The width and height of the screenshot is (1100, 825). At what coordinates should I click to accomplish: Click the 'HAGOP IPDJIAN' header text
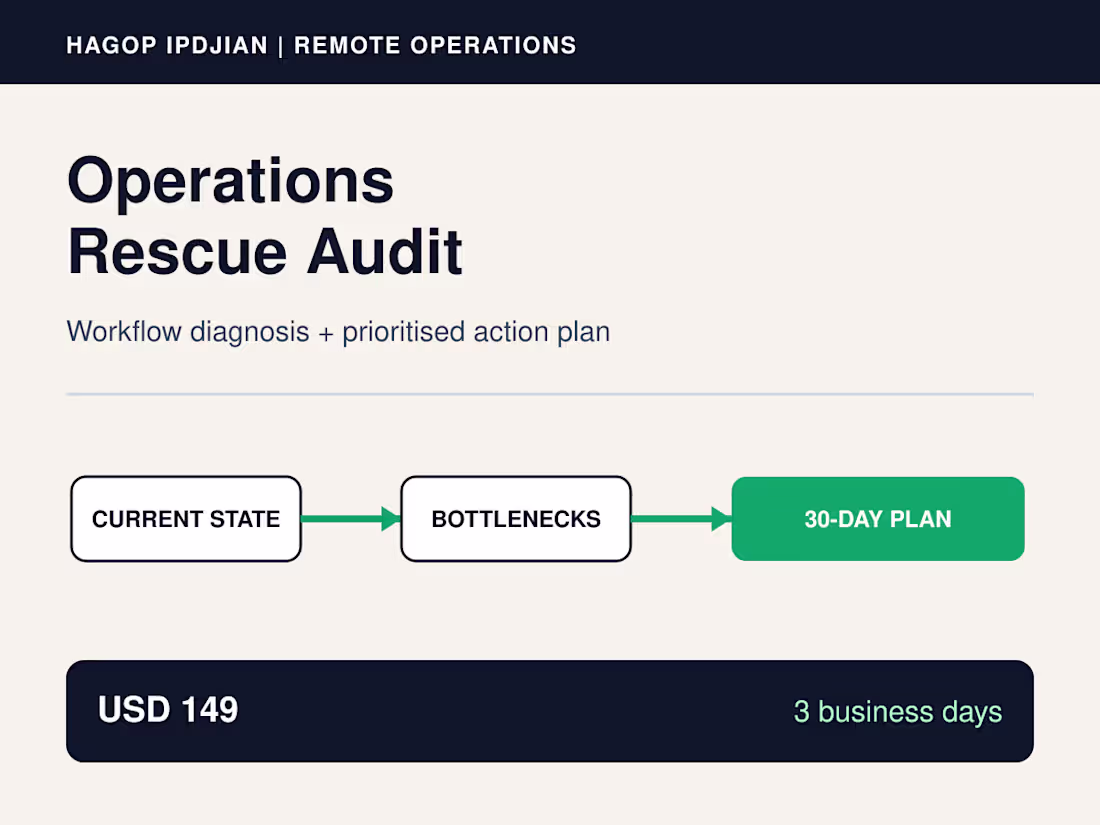[167, 46]
